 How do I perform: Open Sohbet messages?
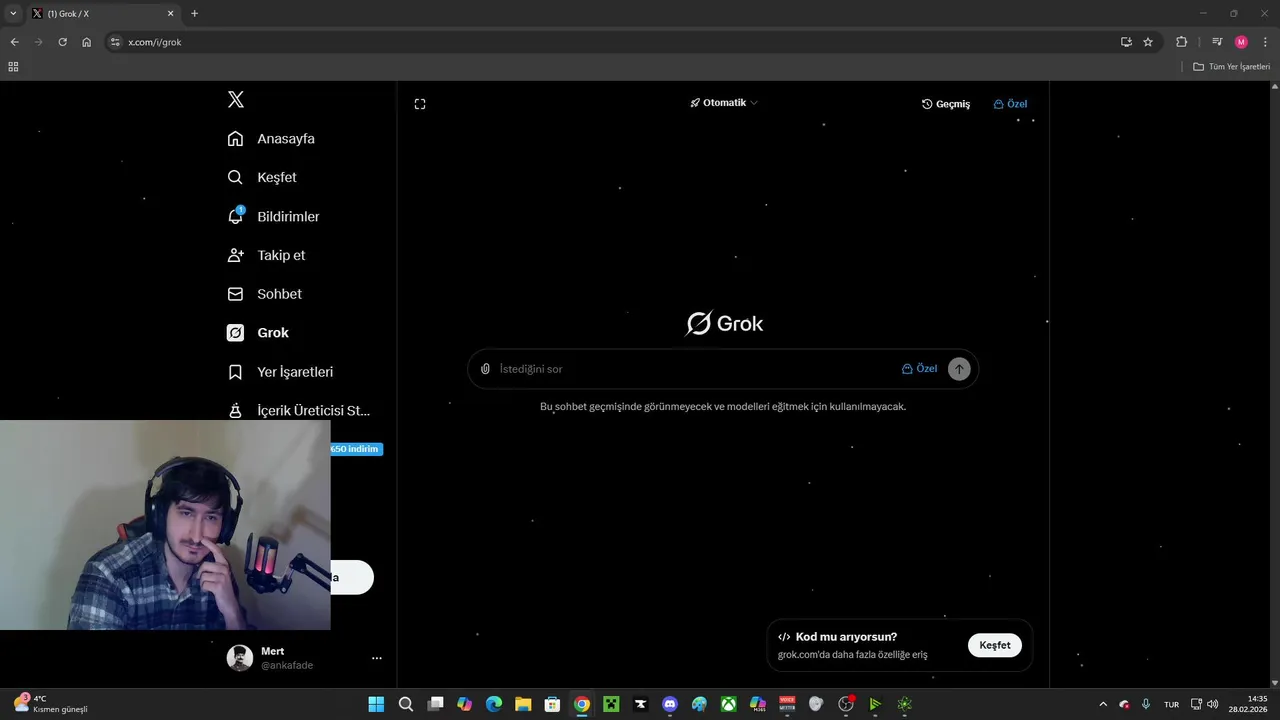[264, 294]
